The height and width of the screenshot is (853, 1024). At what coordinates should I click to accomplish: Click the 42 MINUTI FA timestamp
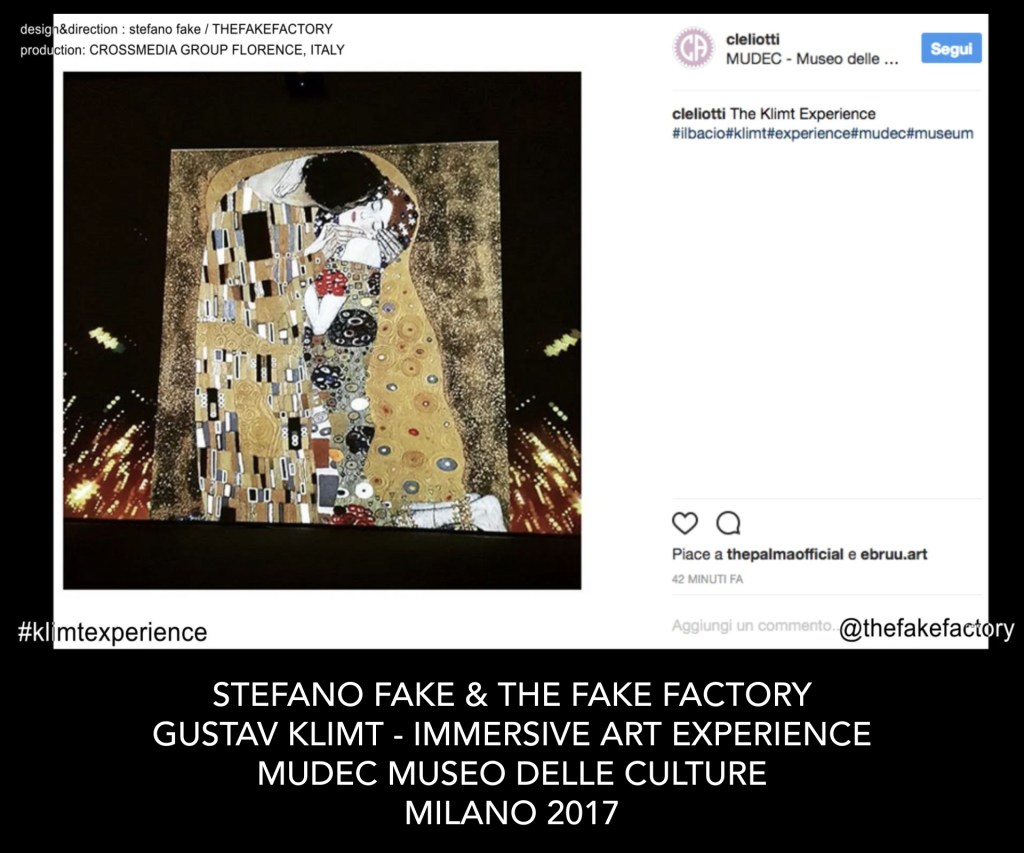click(707, 579)
